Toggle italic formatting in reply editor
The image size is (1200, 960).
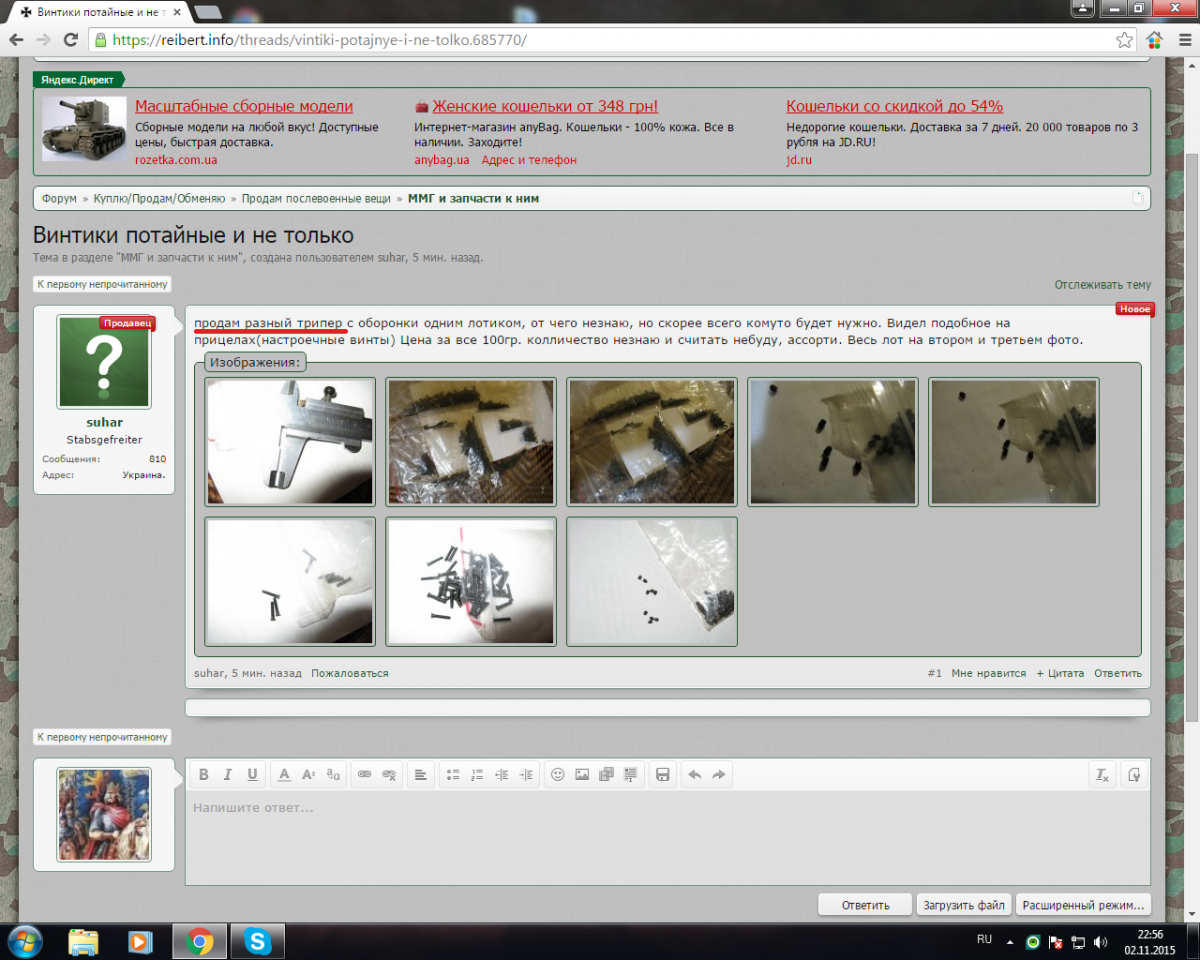coord(228,774)
